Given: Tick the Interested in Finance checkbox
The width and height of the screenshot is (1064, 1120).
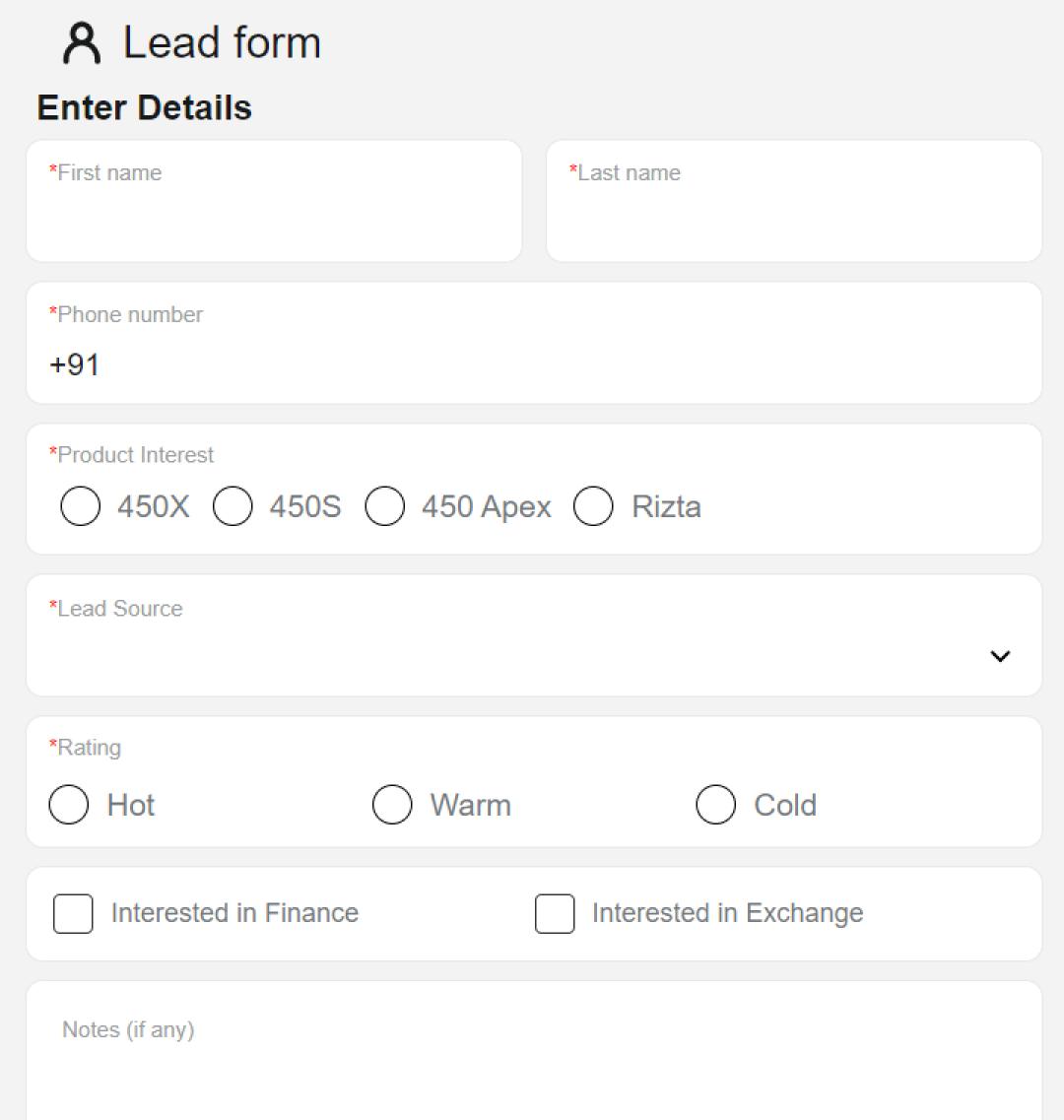Looking at the screenshot, I should pos(73,913).
